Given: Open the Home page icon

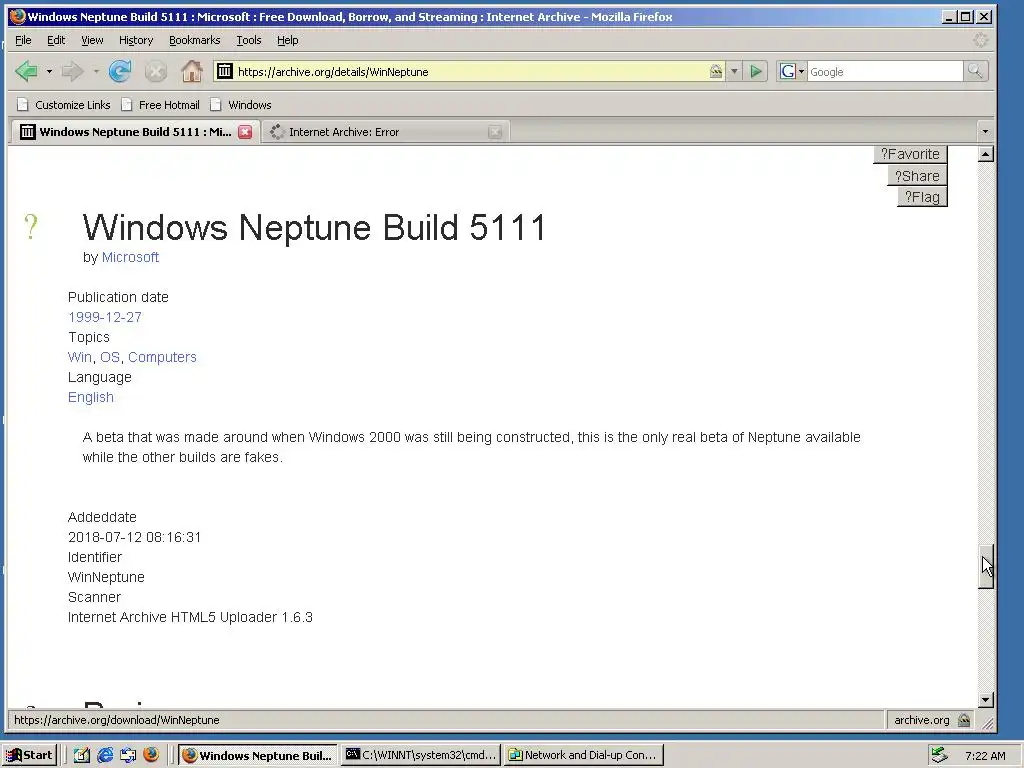Looking at the screenshot, I should 191,71.
